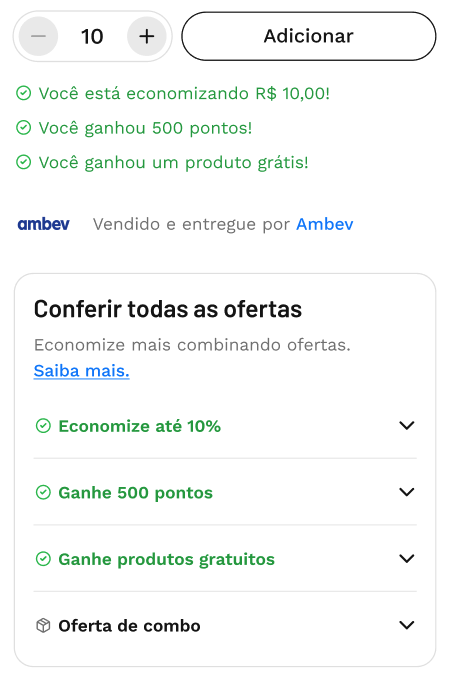Click the quantity field showing 10

tap(92, 36)
